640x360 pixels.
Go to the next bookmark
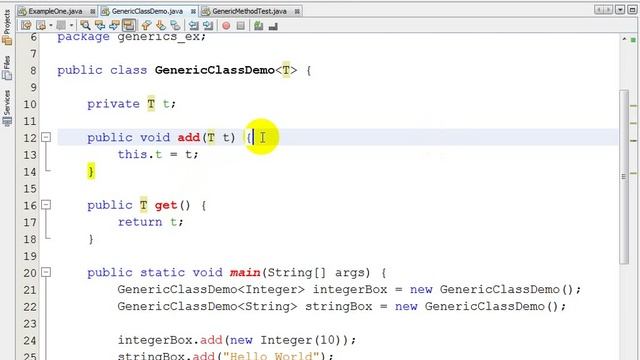(160, 26)
